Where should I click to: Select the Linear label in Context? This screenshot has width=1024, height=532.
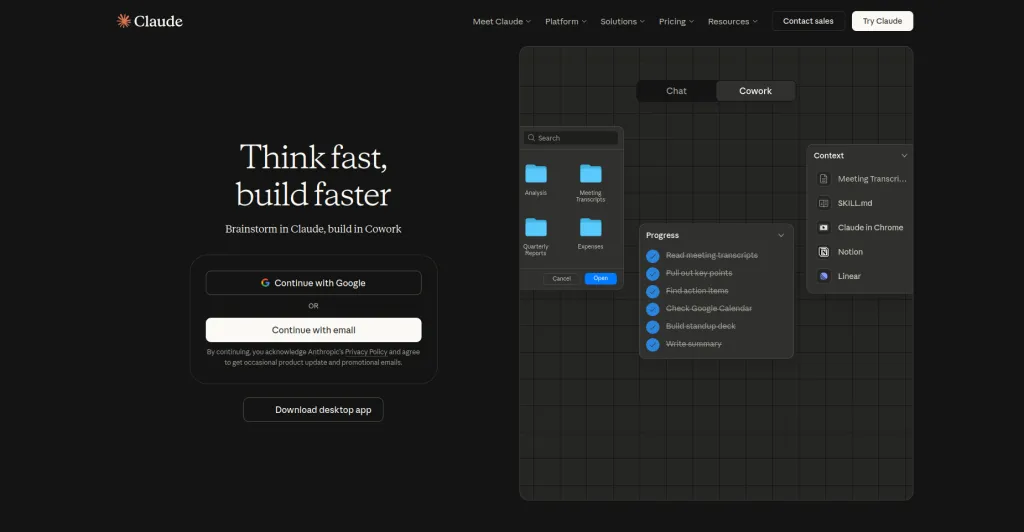point(849,276)
